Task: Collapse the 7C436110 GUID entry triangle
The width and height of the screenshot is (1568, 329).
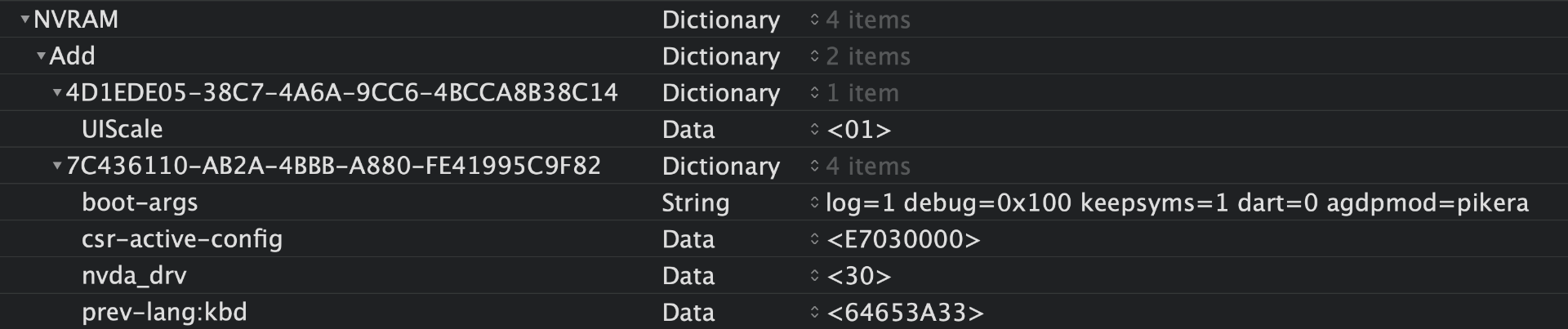Action: (57, 166)
